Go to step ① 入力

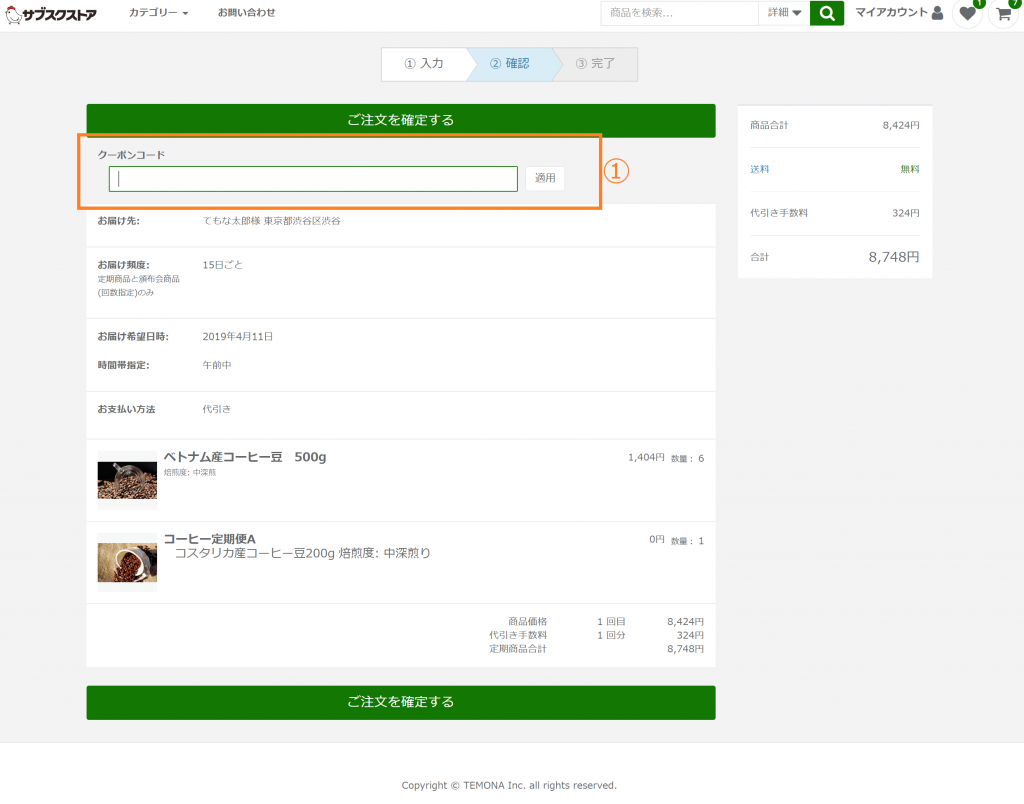424,64
